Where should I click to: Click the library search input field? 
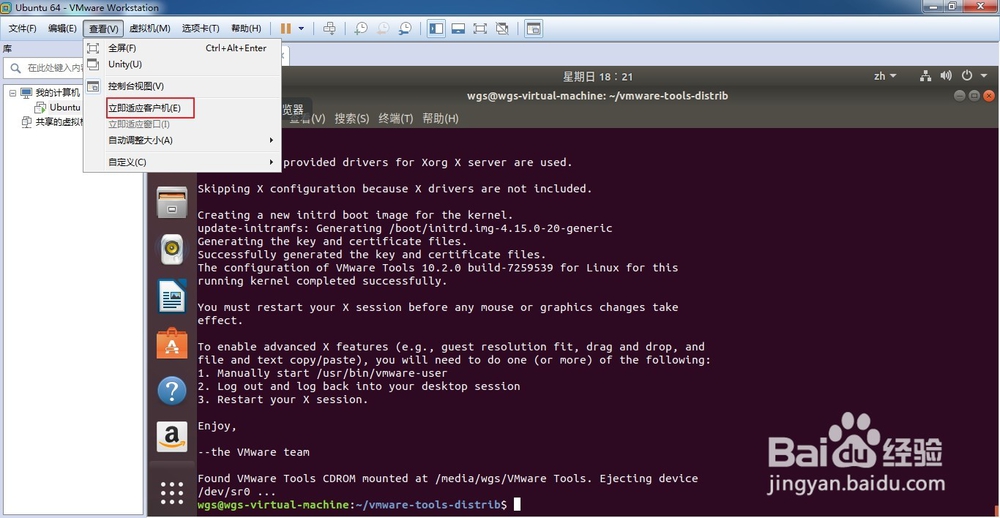click(45, 68)
